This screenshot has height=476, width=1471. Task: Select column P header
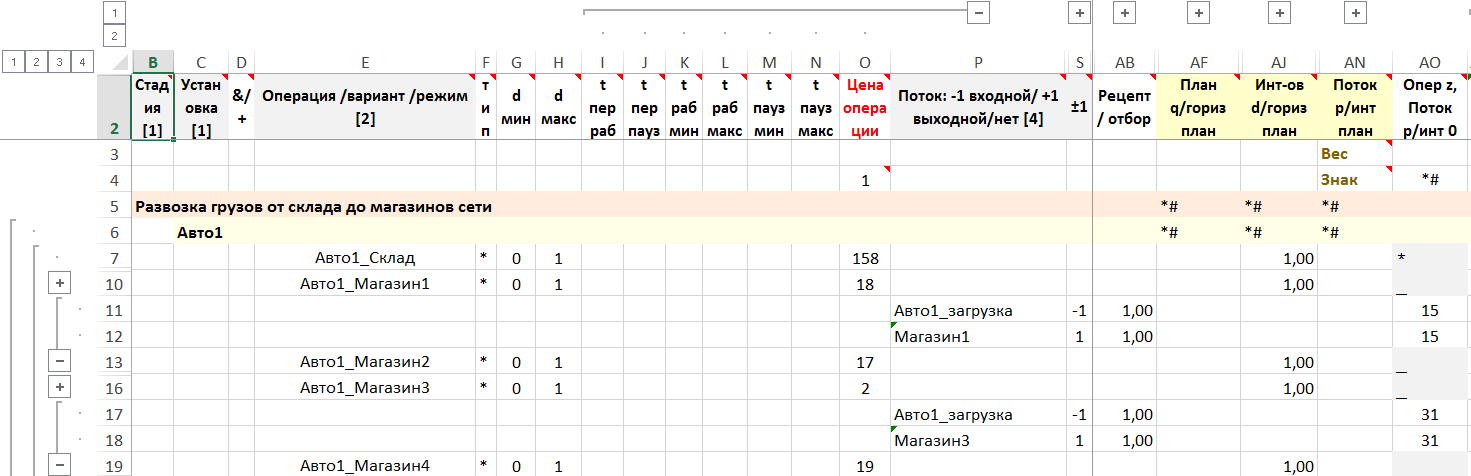pos(977,62)
